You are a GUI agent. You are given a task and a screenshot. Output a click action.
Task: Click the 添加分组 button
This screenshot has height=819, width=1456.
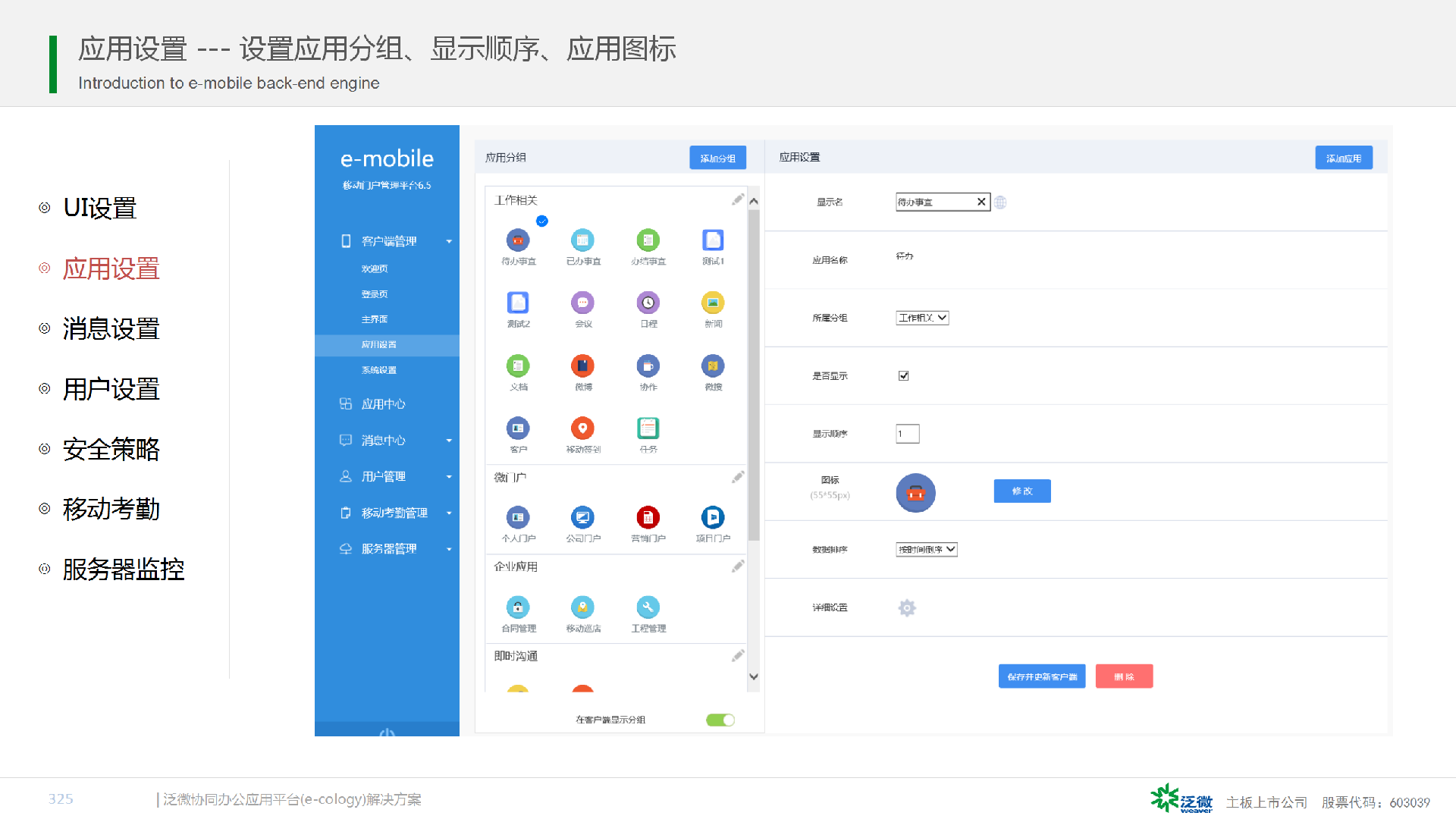pos(717,158)
